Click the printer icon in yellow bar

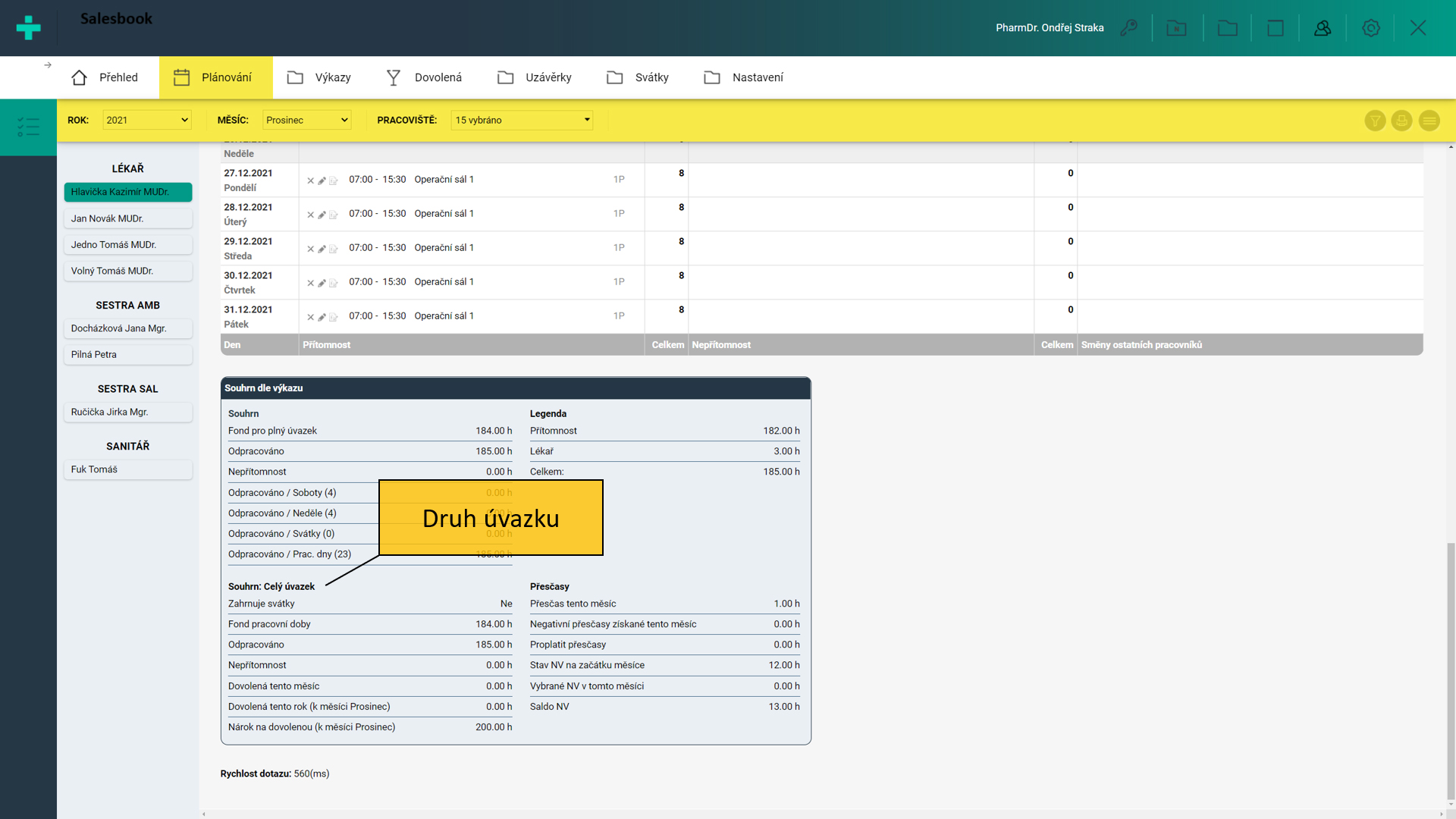coord(1401,121)
